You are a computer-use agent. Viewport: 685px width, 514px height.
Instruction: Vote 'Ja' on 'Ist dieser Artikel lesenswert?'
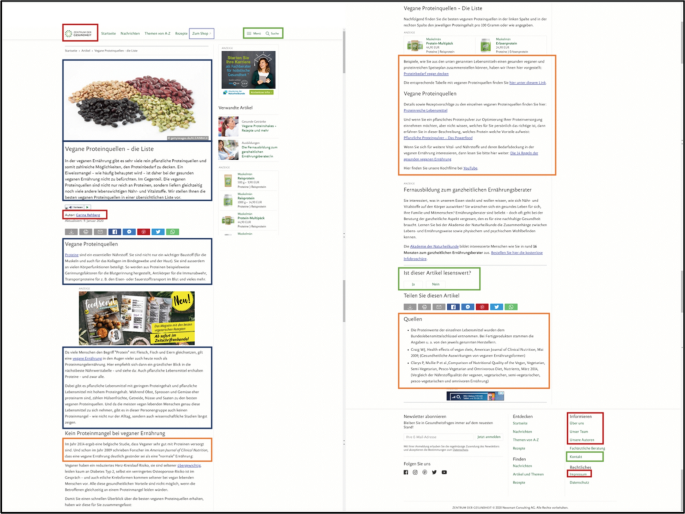coord(413,284)
